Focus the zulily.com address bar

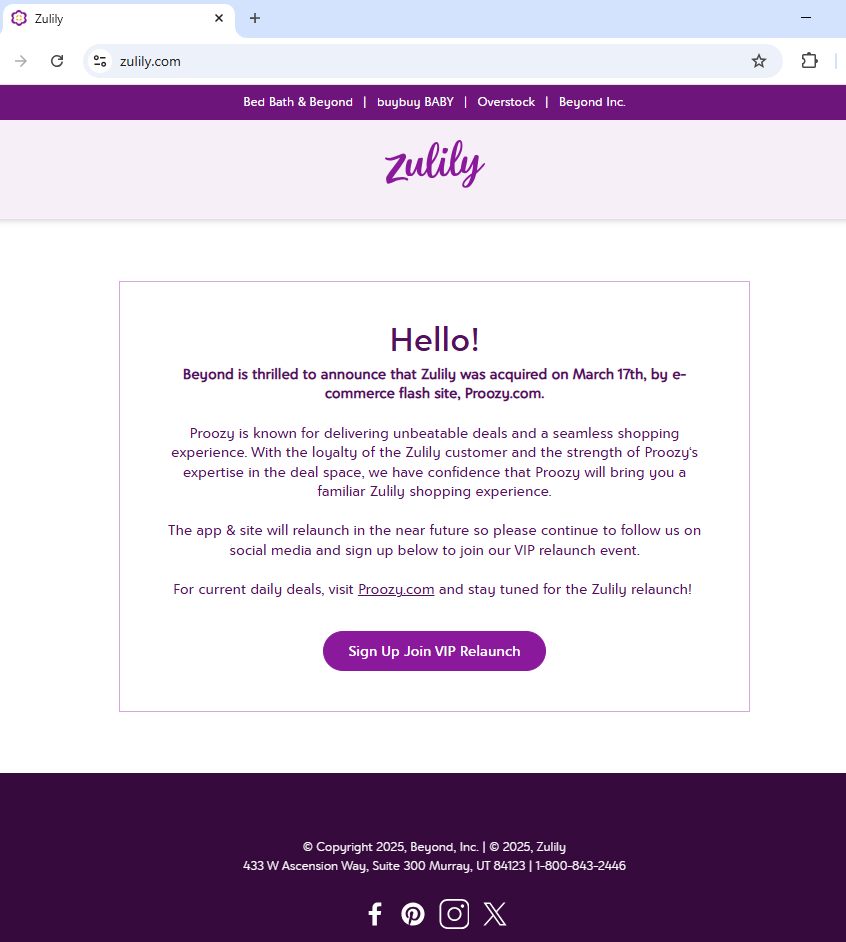(433, 61)
